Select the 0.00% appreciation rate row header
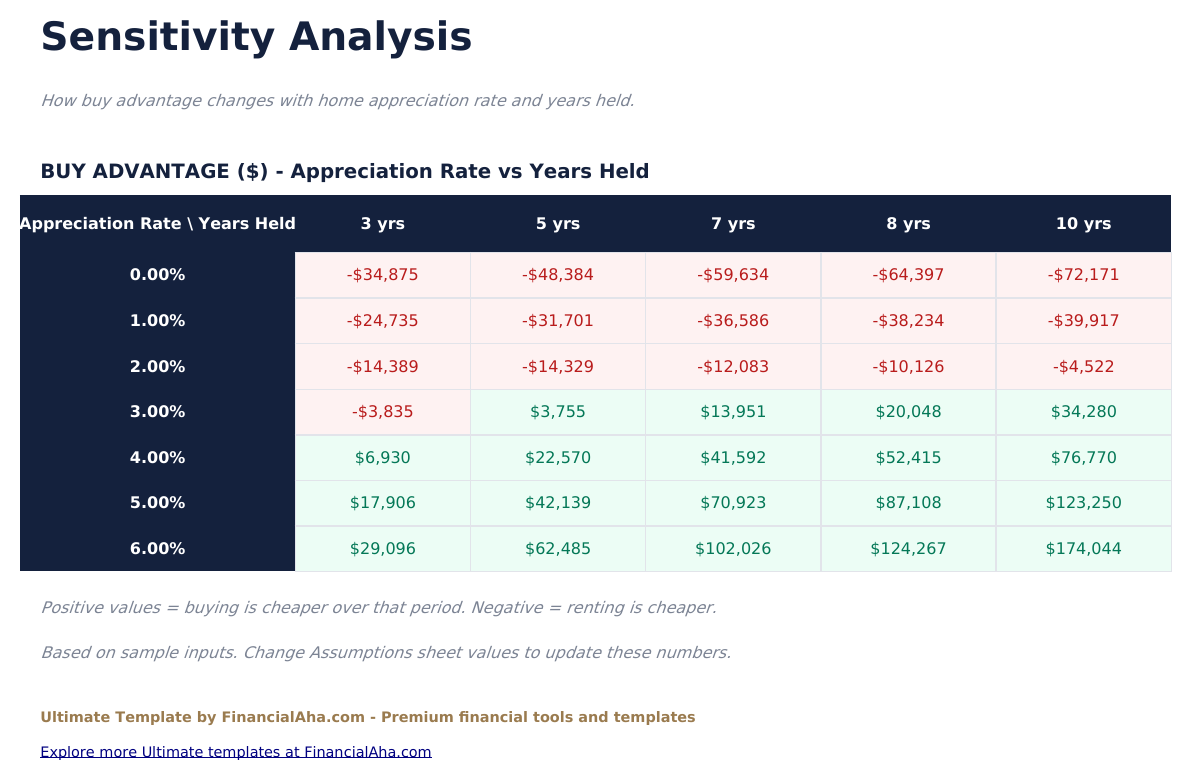This screenshot has height=780, width=1192. [x=157, y=275]
